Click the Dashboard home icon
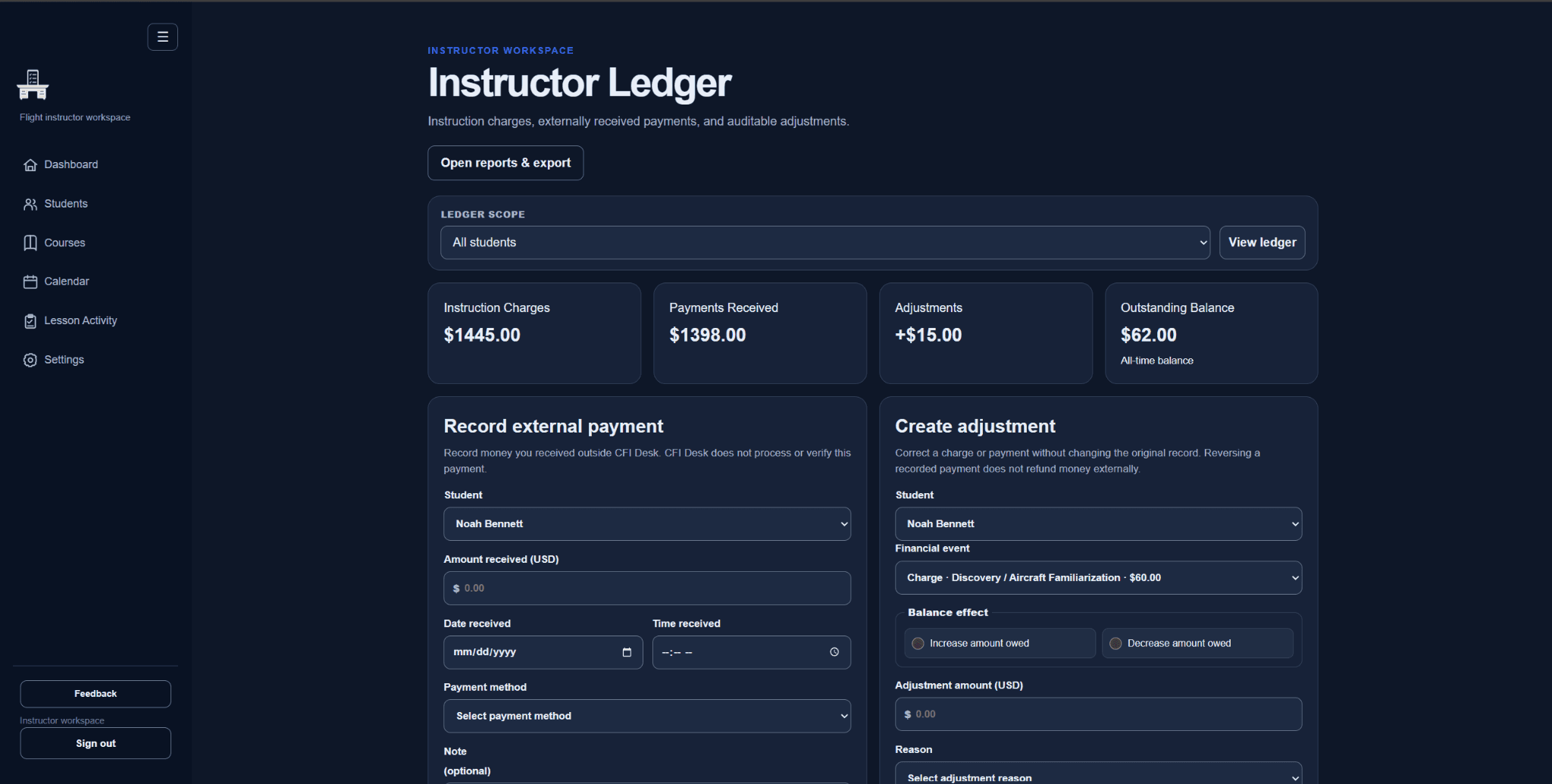 [x=30, y=165]
